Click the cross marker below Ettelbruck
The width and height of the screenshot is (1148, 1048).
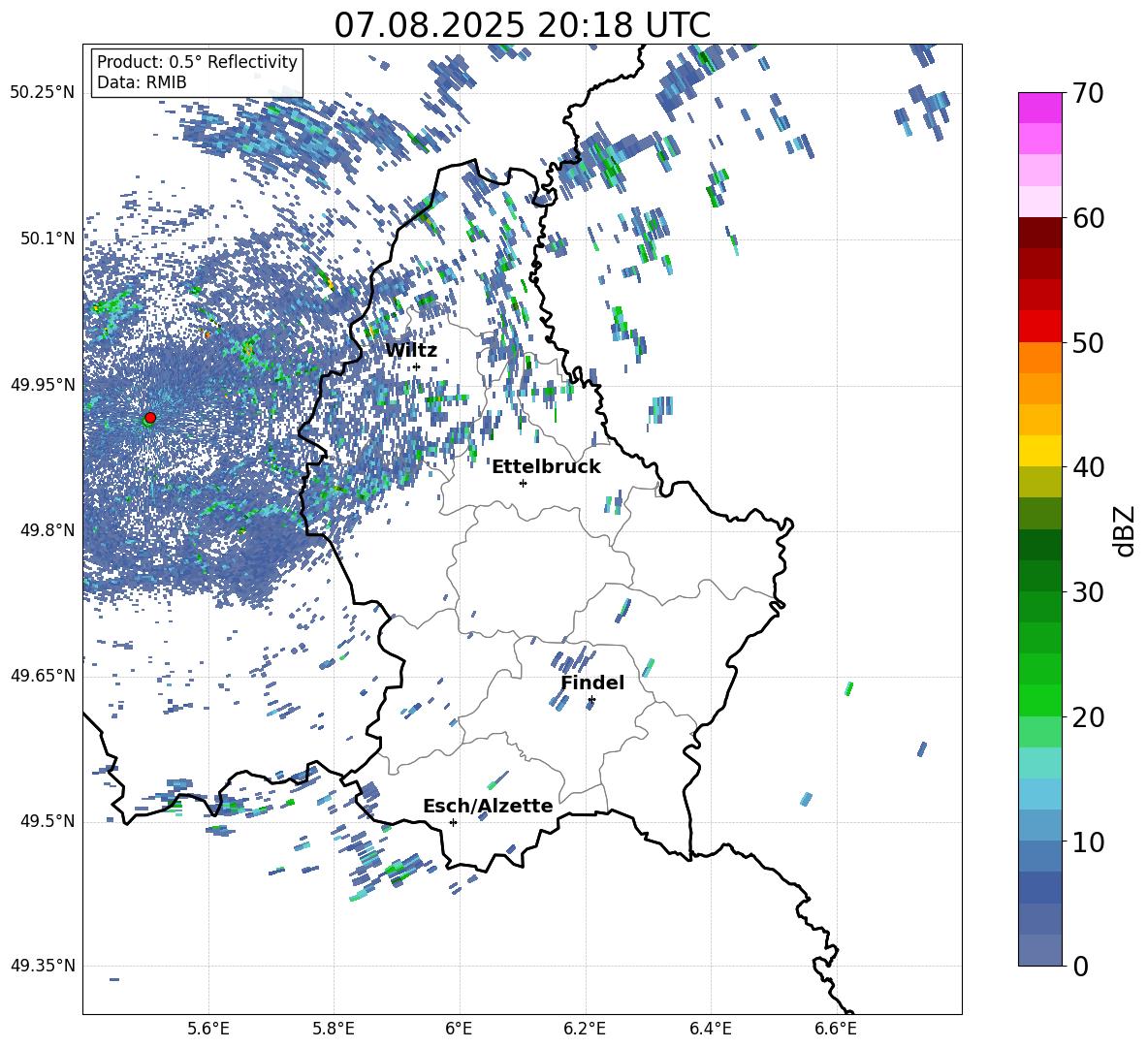(x=523, y=483)
